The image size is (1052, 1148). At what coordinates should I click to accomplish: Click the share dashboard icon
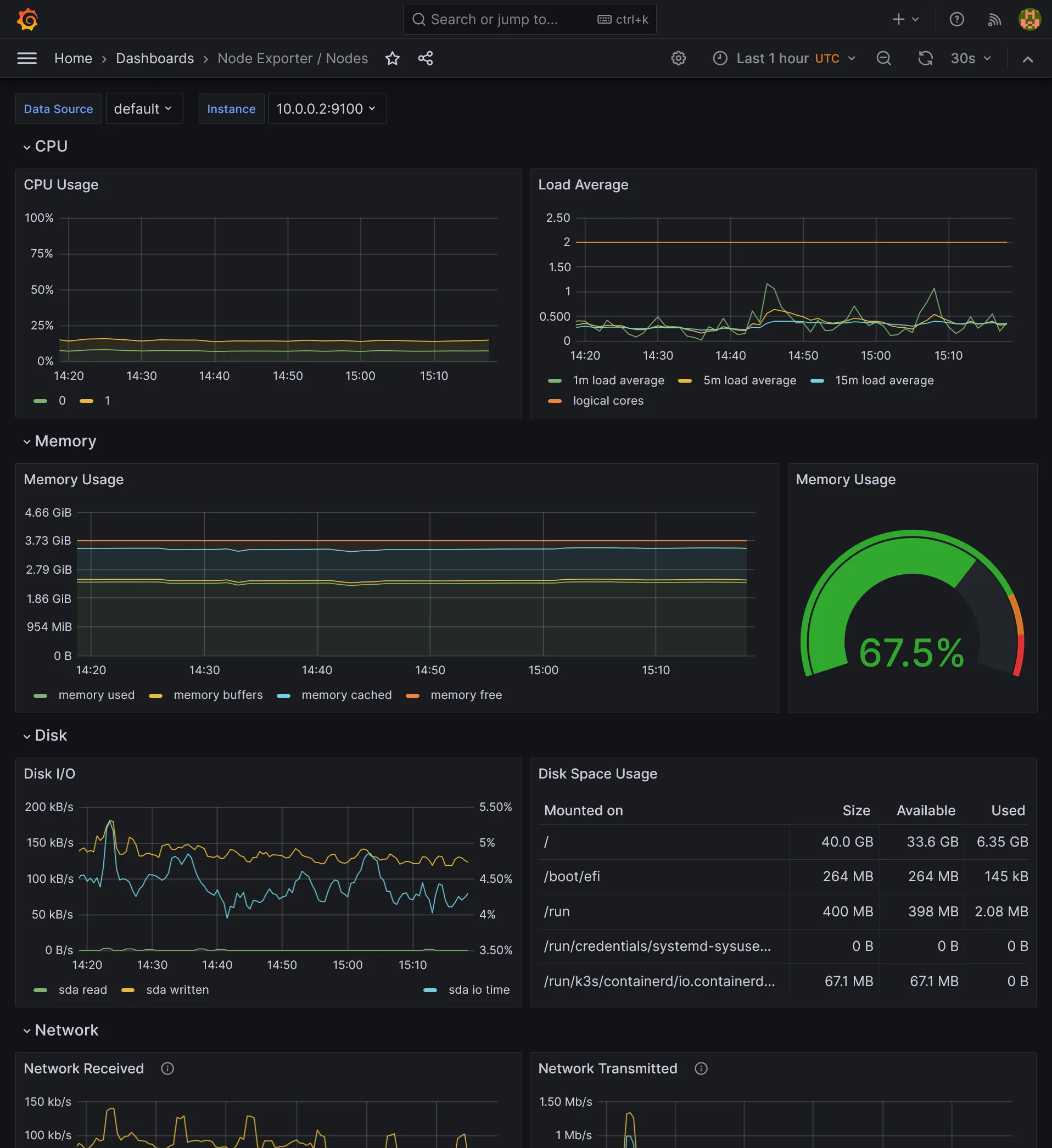click(426, 58)
